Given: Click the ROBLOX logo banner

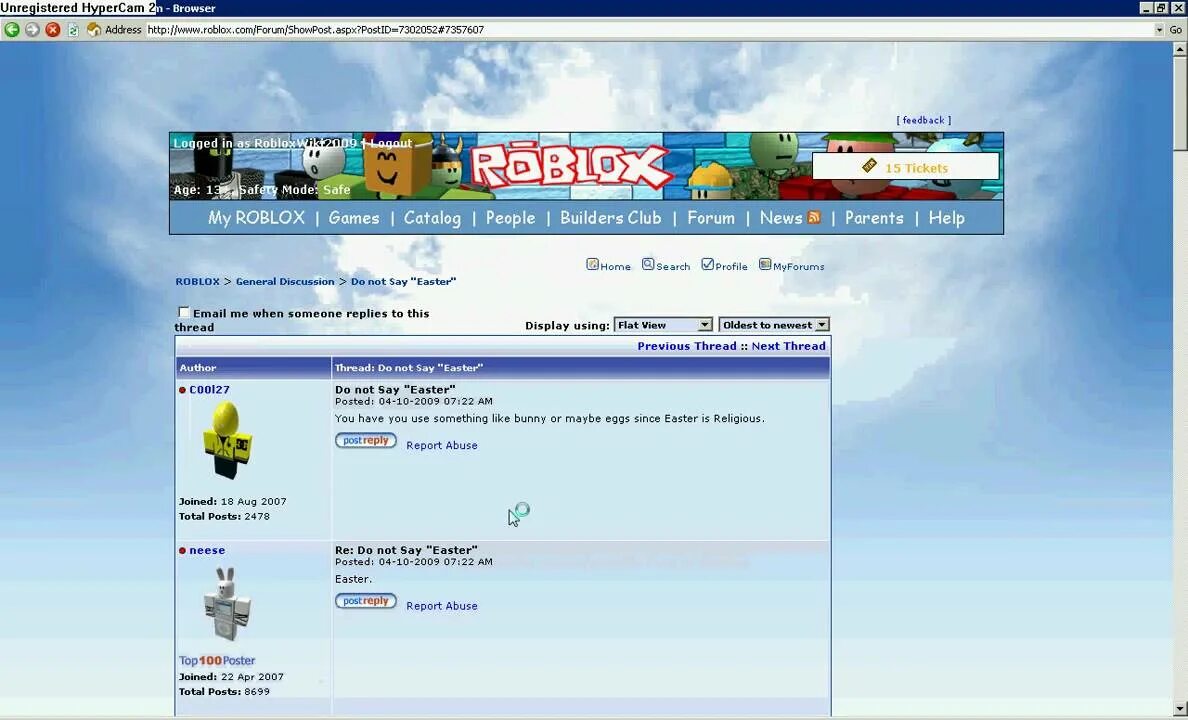Looking at the screenshot, I should pos(572,164).
